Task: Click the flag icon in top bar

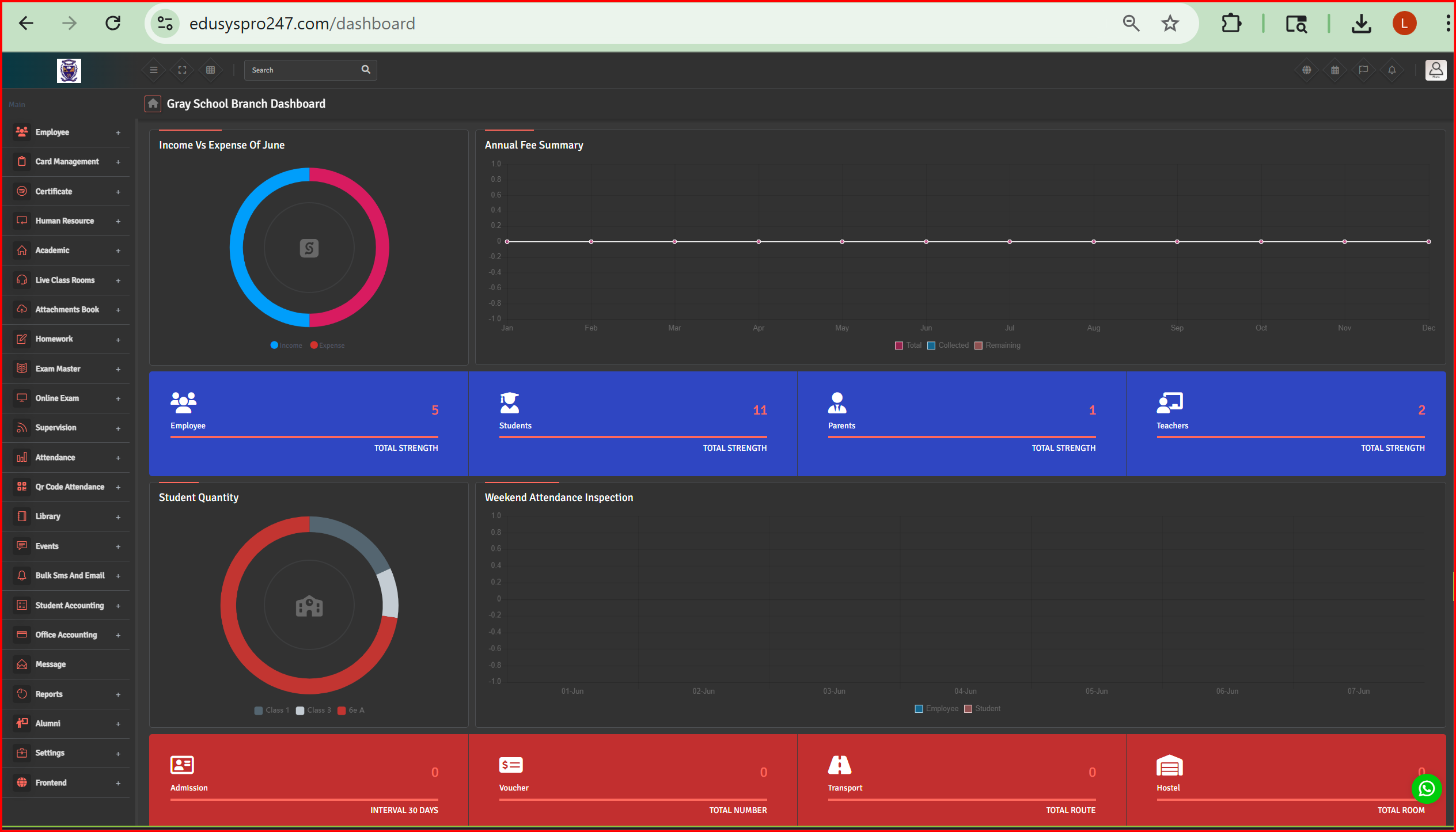Action: [1363, 70]
